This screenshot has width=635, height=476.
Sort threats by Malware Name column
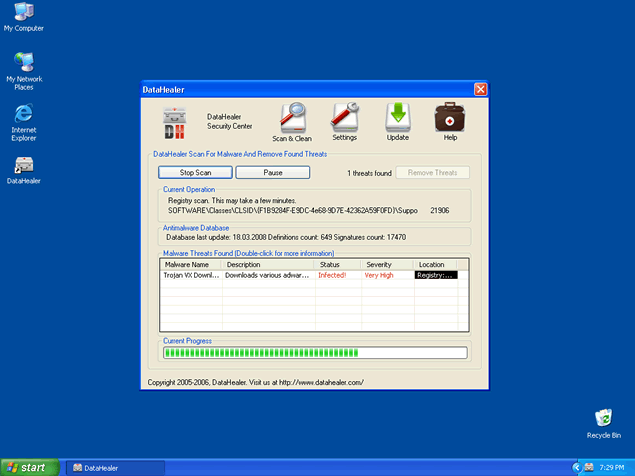pos(191,264)
